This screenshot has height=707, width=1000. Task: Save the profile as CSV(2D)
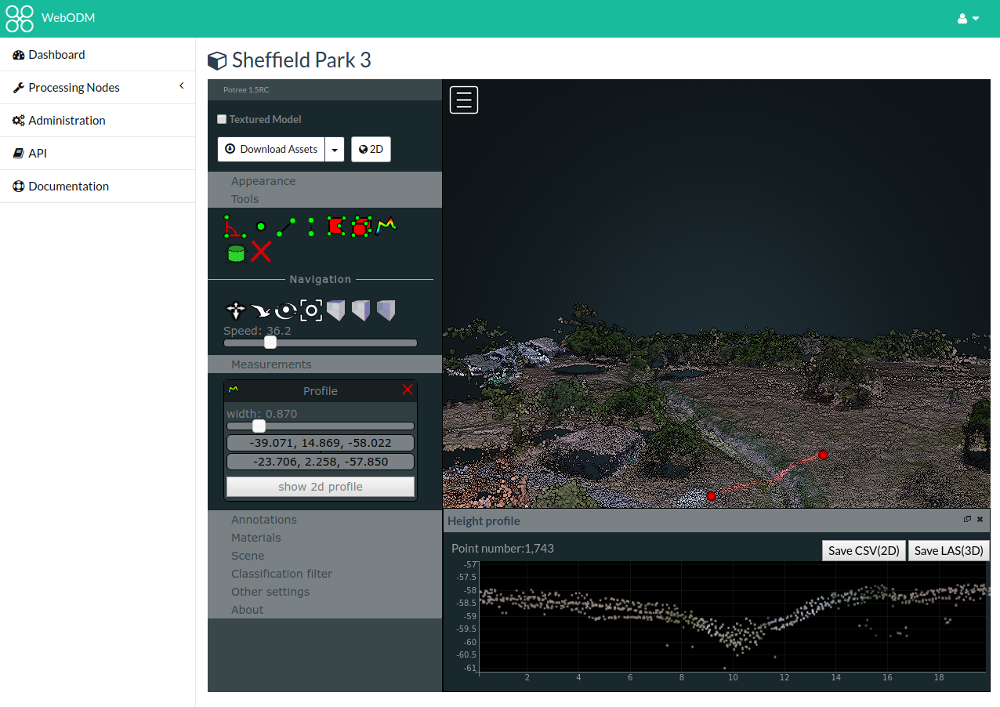click(864, 550)
